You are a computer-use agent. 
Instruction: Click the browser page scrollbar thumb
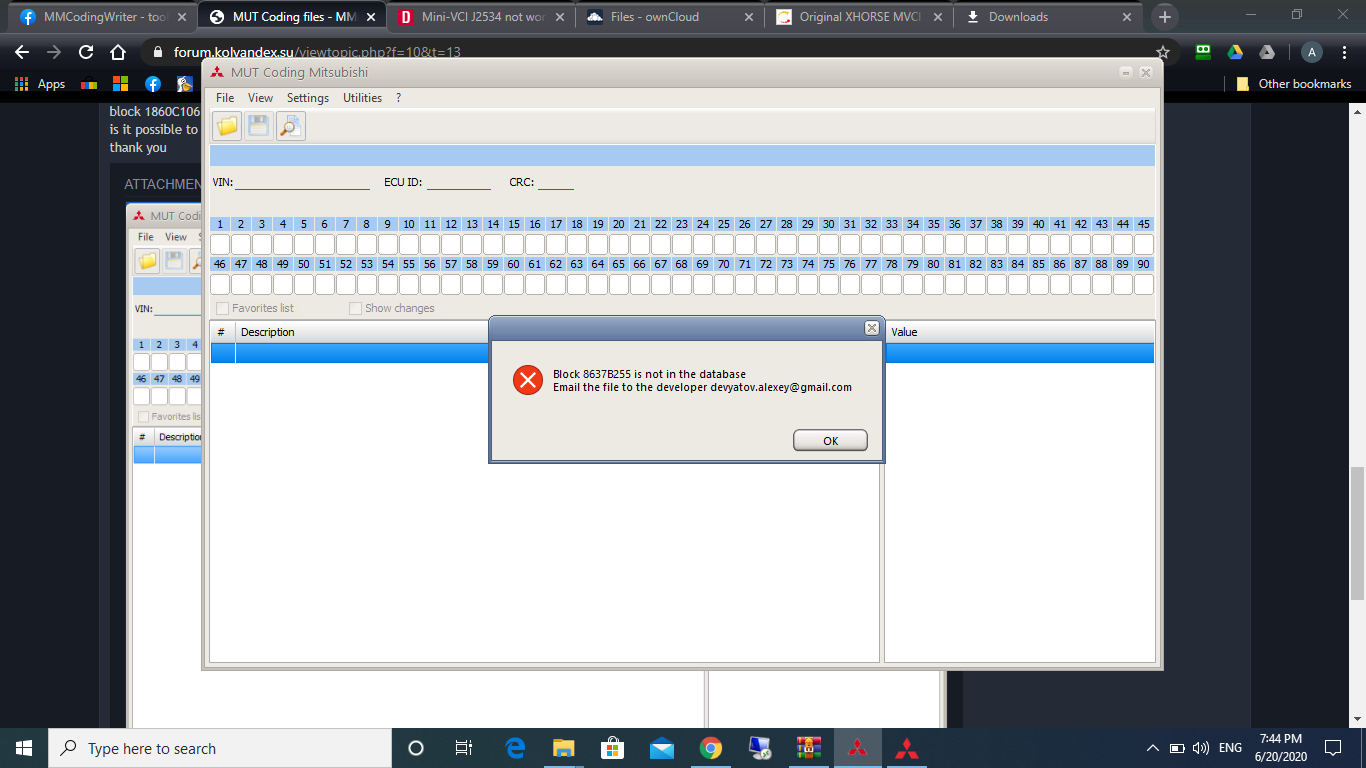click(x=1357, y=532)
